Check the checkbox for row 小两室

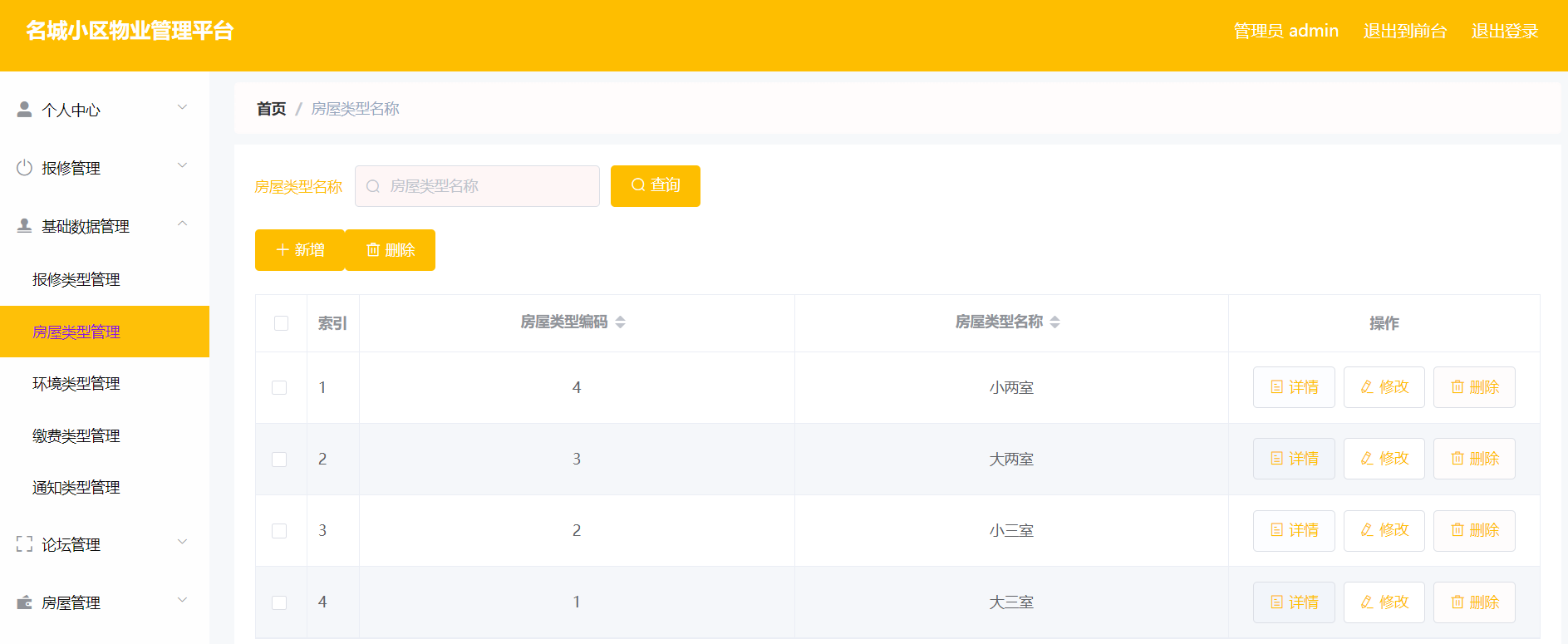click(x=279, y=388)
